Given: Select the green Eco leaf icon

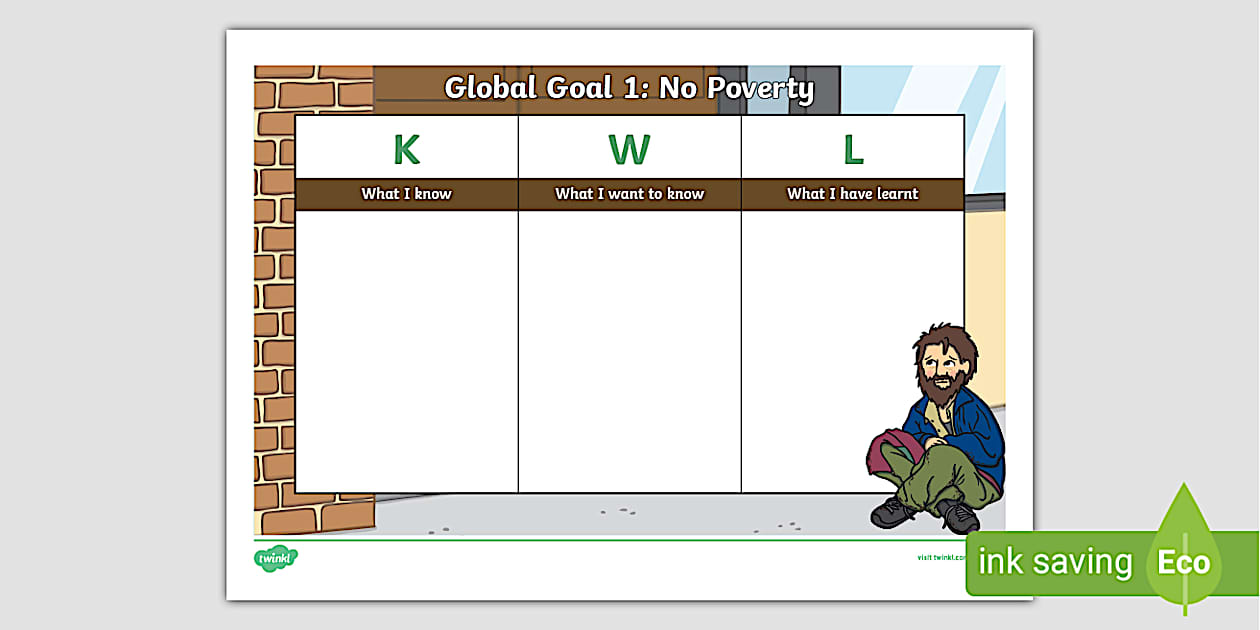Looking at the screenshot, I should (x=1183, y=562).
